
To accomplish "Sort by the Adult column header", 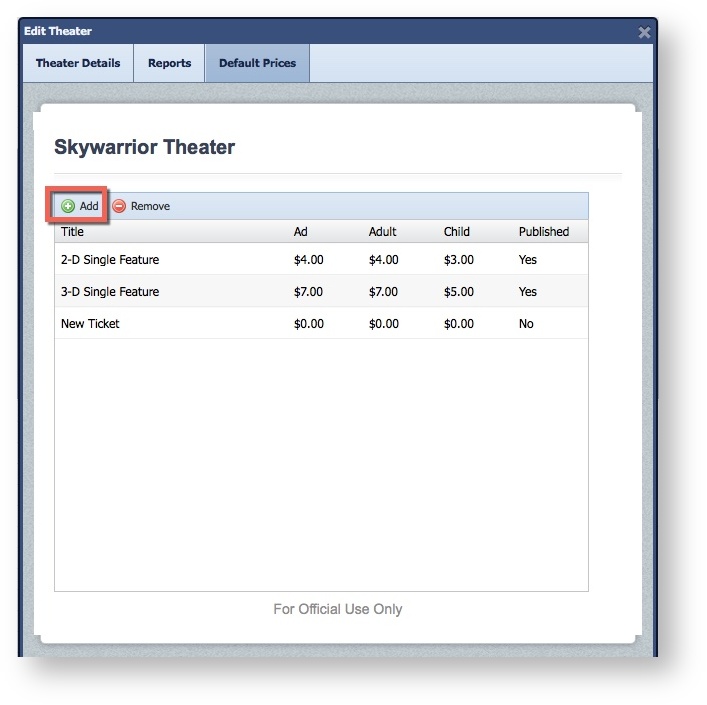I will pyautogui.click(x=382, y=232).
